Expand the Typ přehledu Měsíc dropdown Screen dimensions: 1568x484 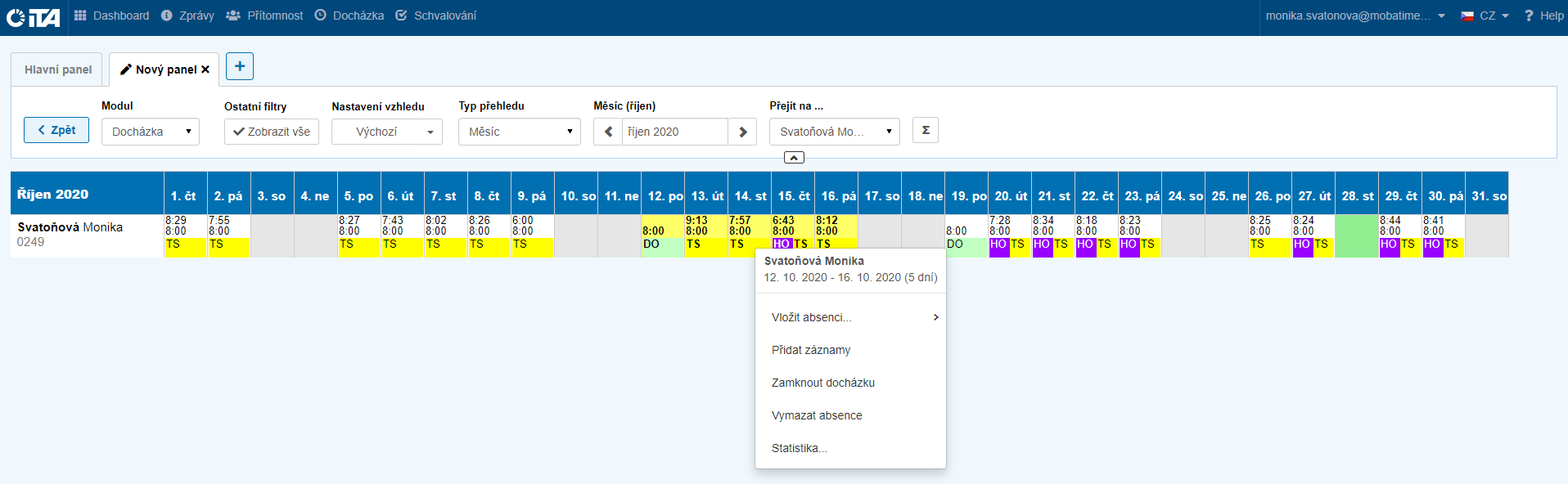(520, 132)
